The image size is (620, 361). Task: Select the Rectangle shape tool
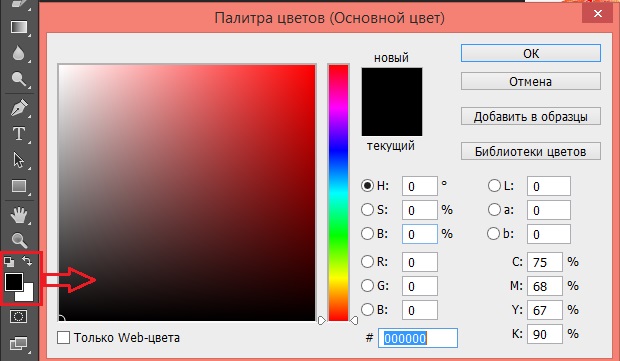[19, 186]
